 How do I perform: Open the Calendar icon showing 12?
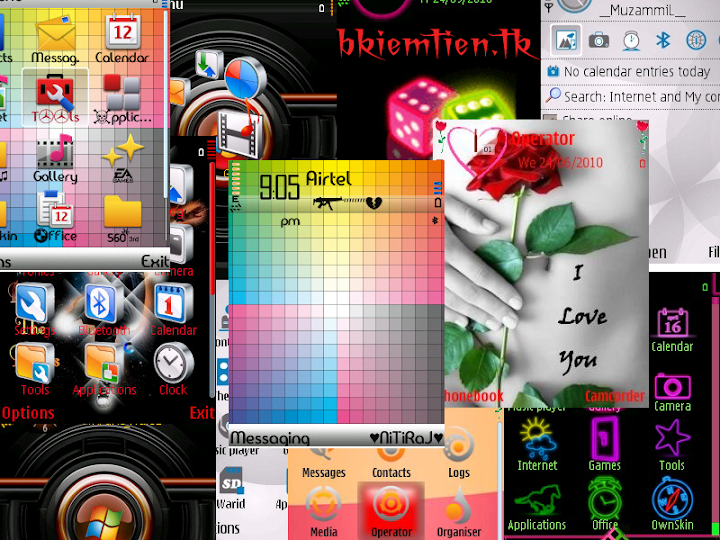coord(123,31)
